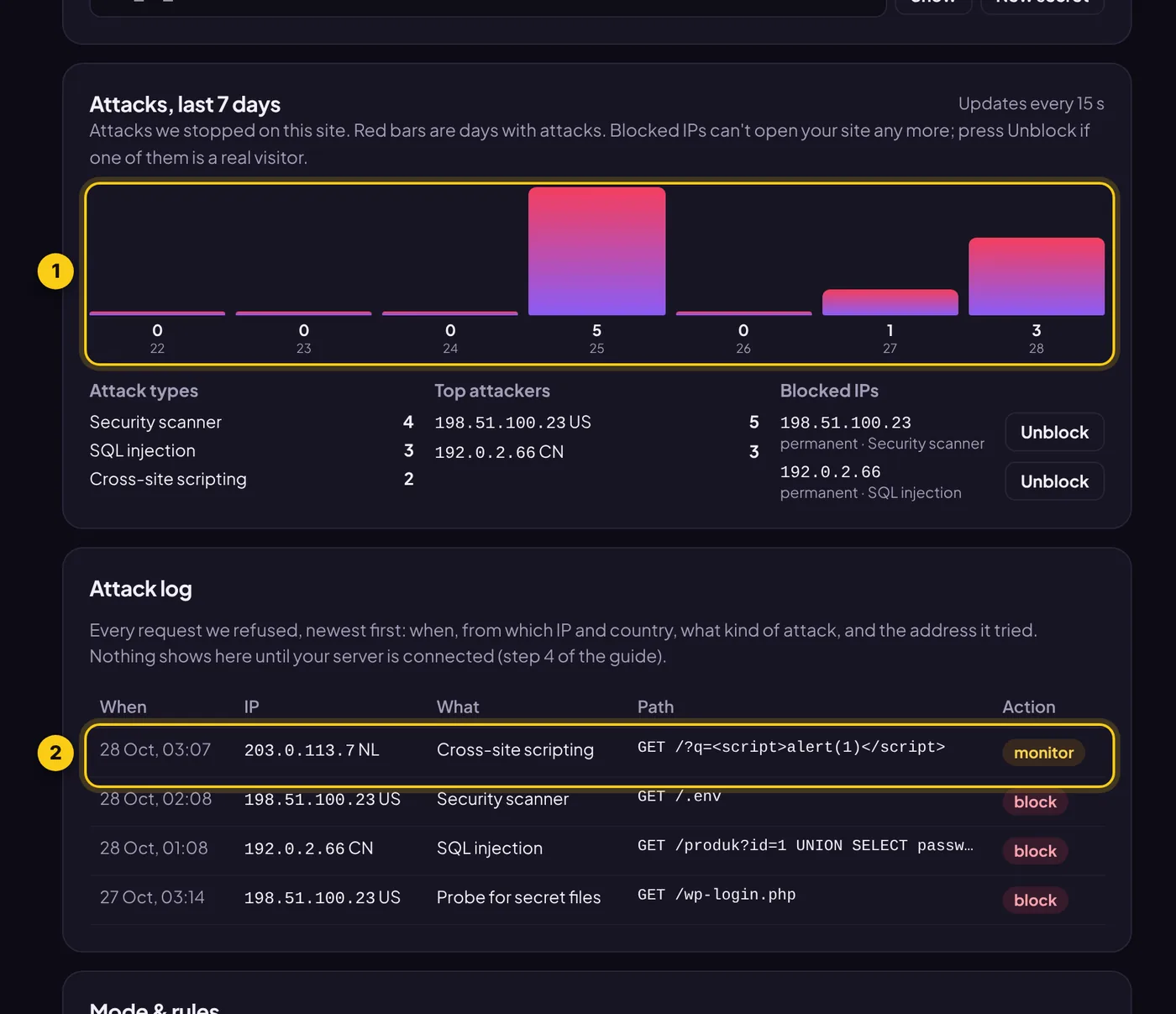Click the "Attack types" heading

click(x=144, y=391)
